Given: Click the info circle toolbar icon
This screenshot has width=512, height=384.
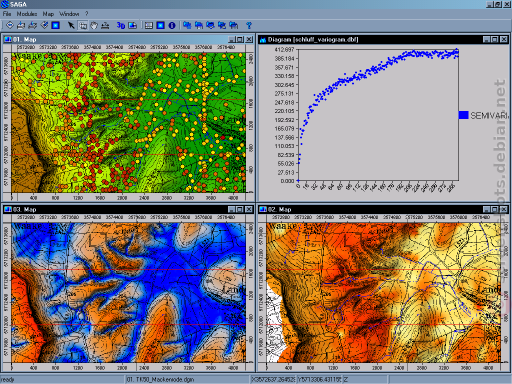Looking at the screenshot, I should [x=172, y=25].
